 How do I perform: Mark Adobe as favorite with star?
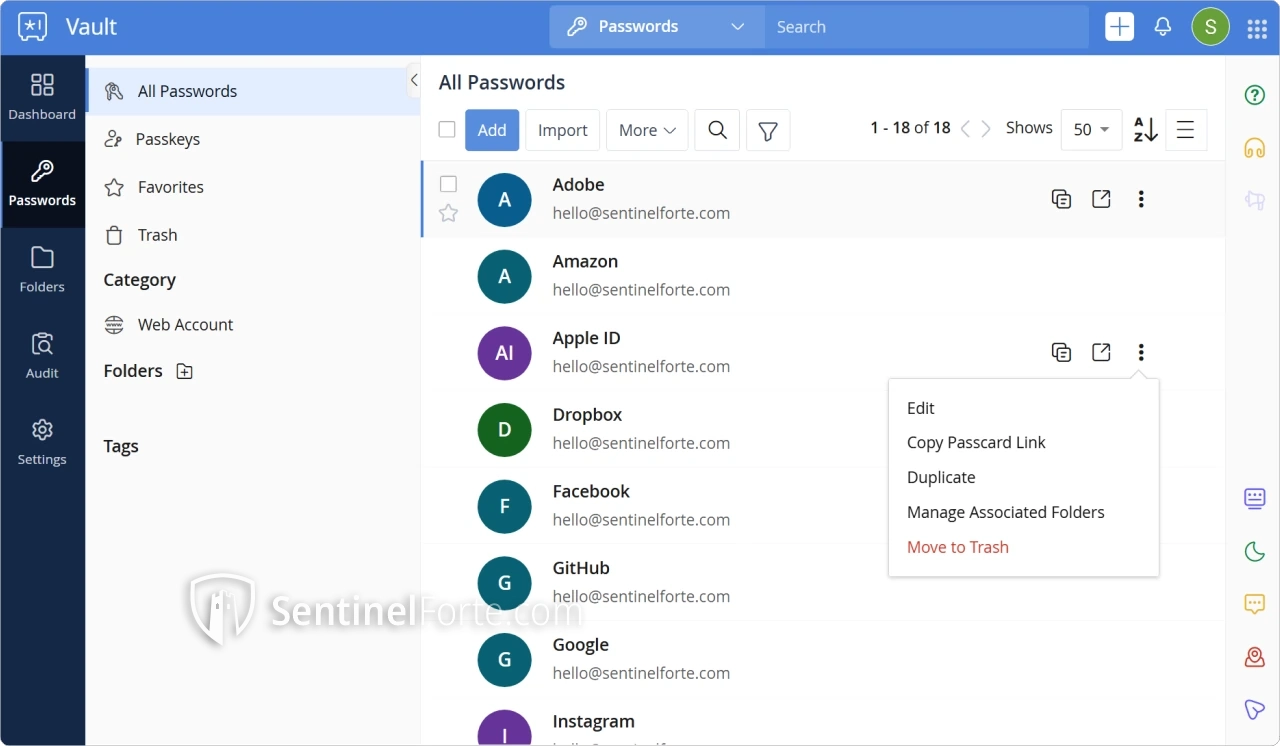click(x=449, y=213)
